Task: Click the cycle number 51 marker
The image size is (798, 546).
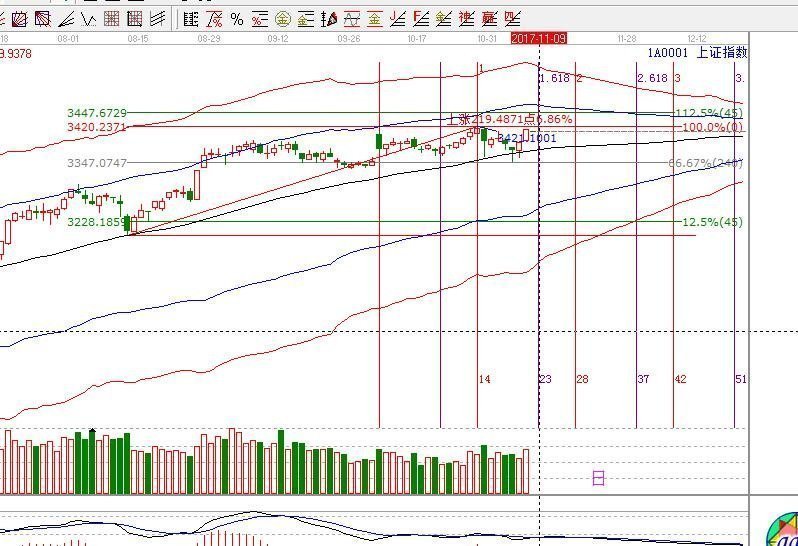Action: click(x=741, y=379)
